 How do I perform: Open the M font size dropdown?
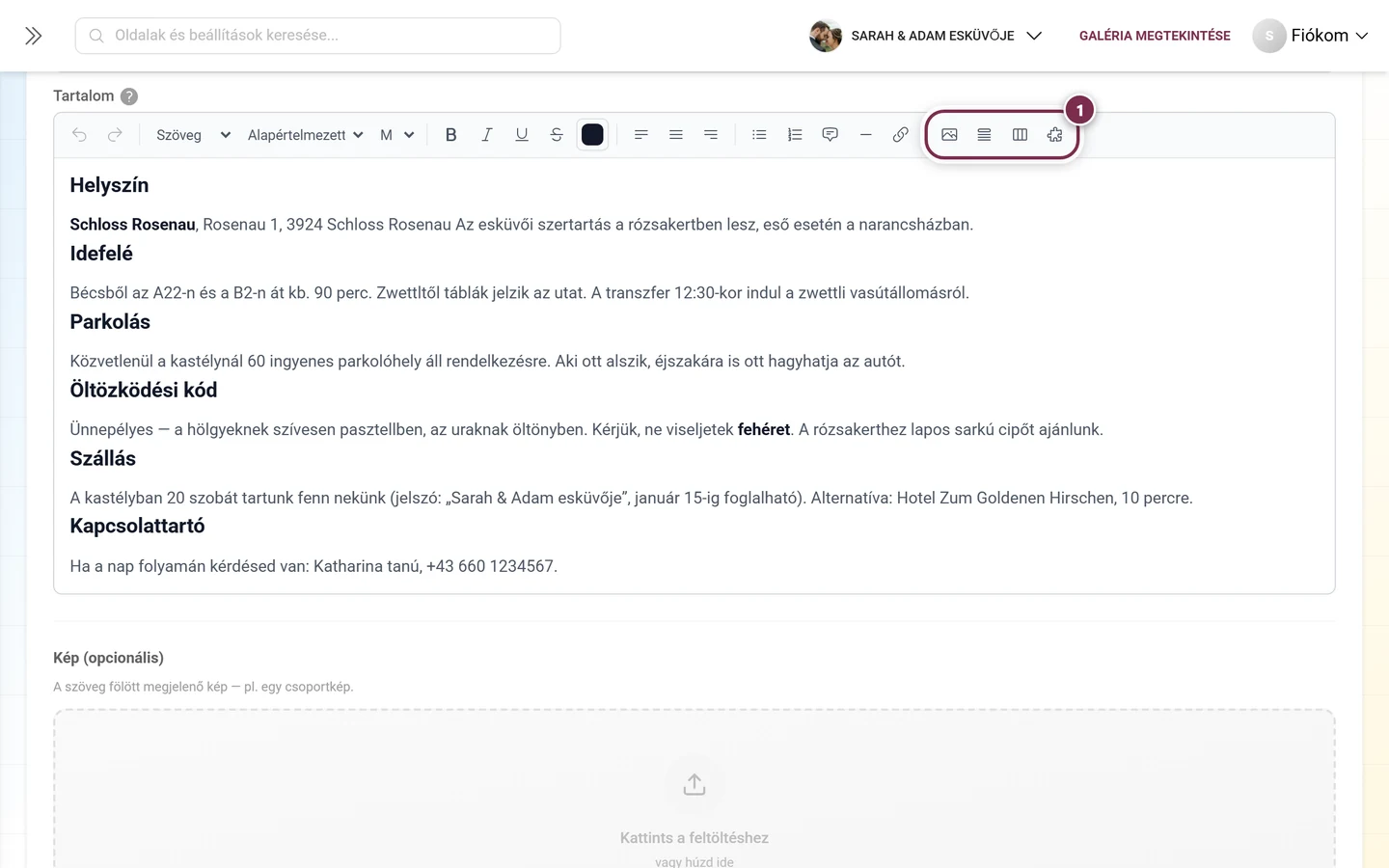tap(396, 135)
